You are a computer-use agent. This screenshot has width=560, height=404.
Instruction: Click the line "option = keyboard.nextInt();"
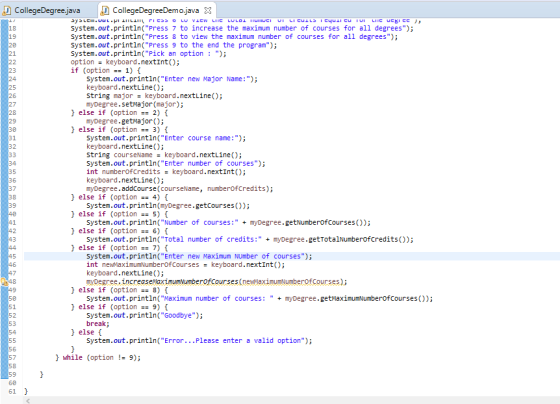tap(125, 62)
